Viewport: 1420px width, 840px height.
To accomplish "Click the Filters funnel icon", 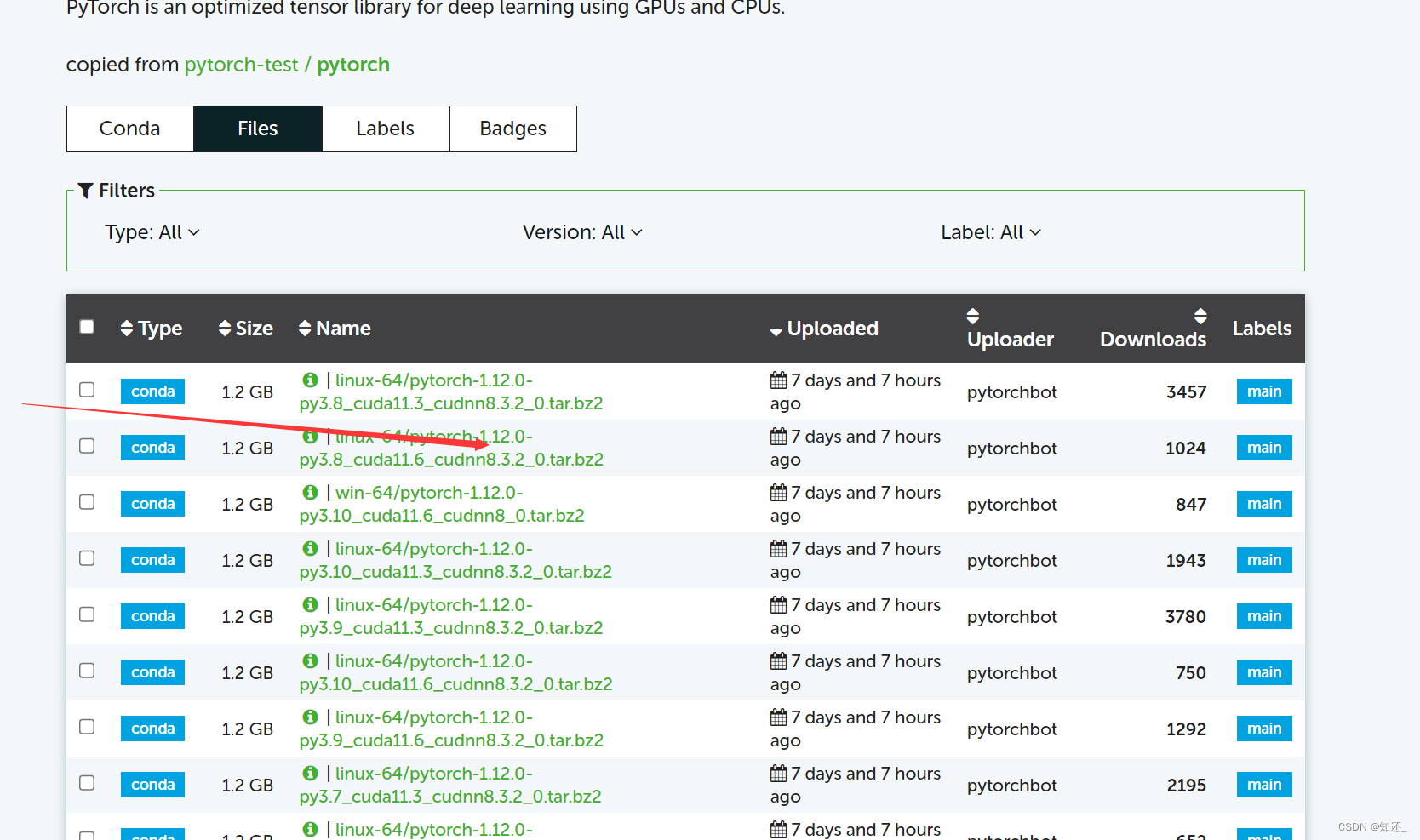I will [85, 191].
